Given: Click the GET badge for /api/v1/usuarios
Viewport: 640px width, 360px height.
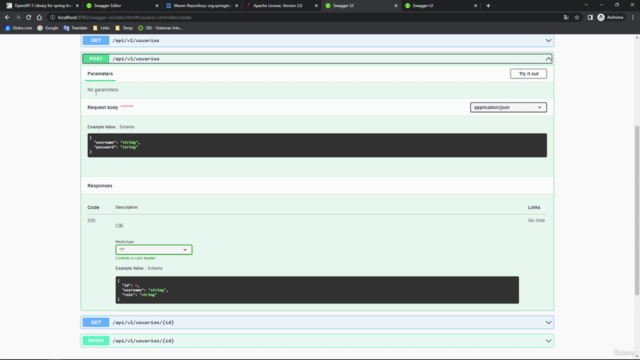Looking at the screenshot, I should pos(96,40).
